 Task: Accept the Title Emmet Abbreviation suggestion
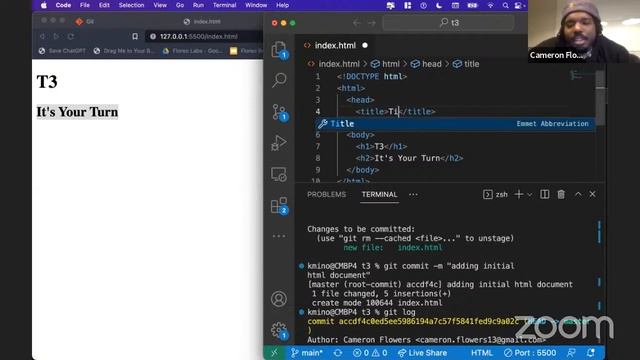click(455, 124)
